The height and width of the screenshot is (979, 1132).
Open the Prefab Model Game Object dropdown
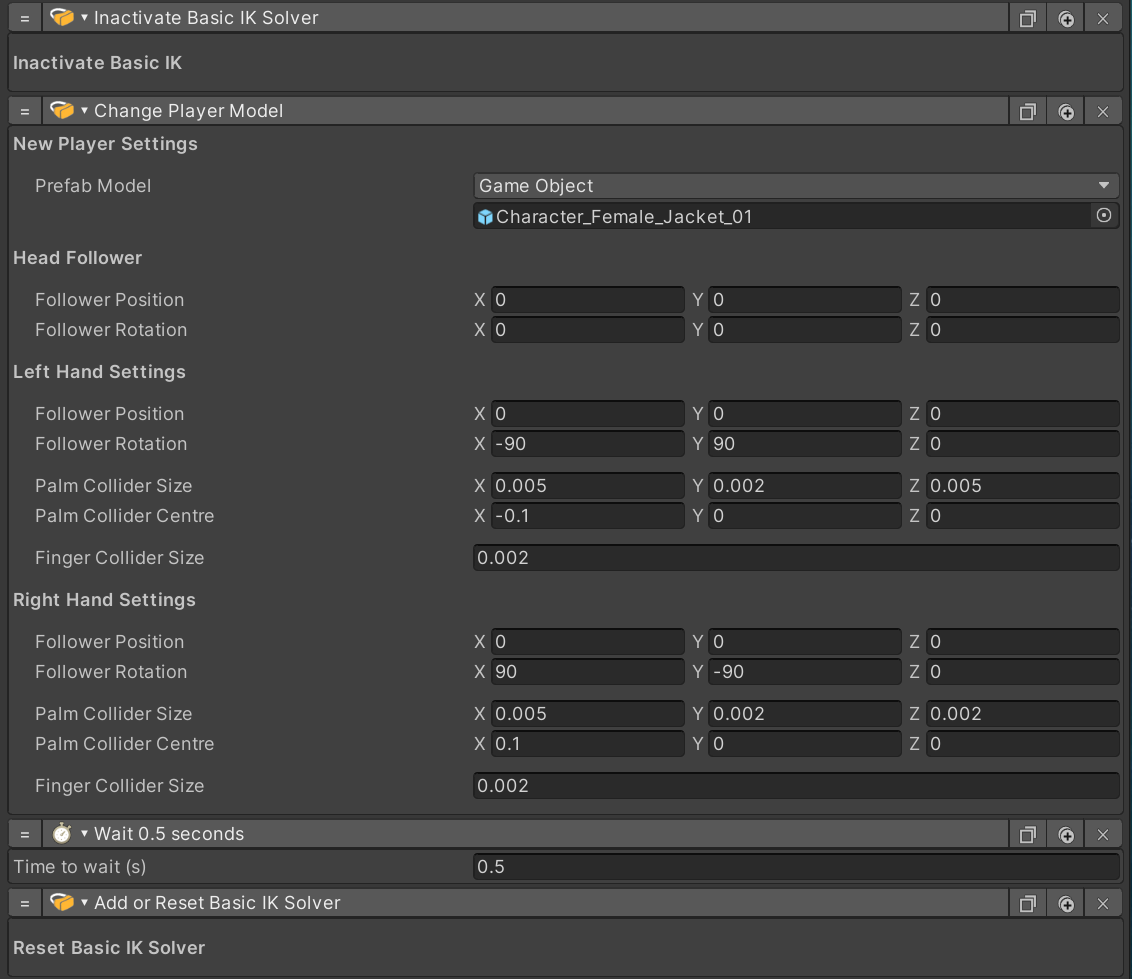pos(795,186)
